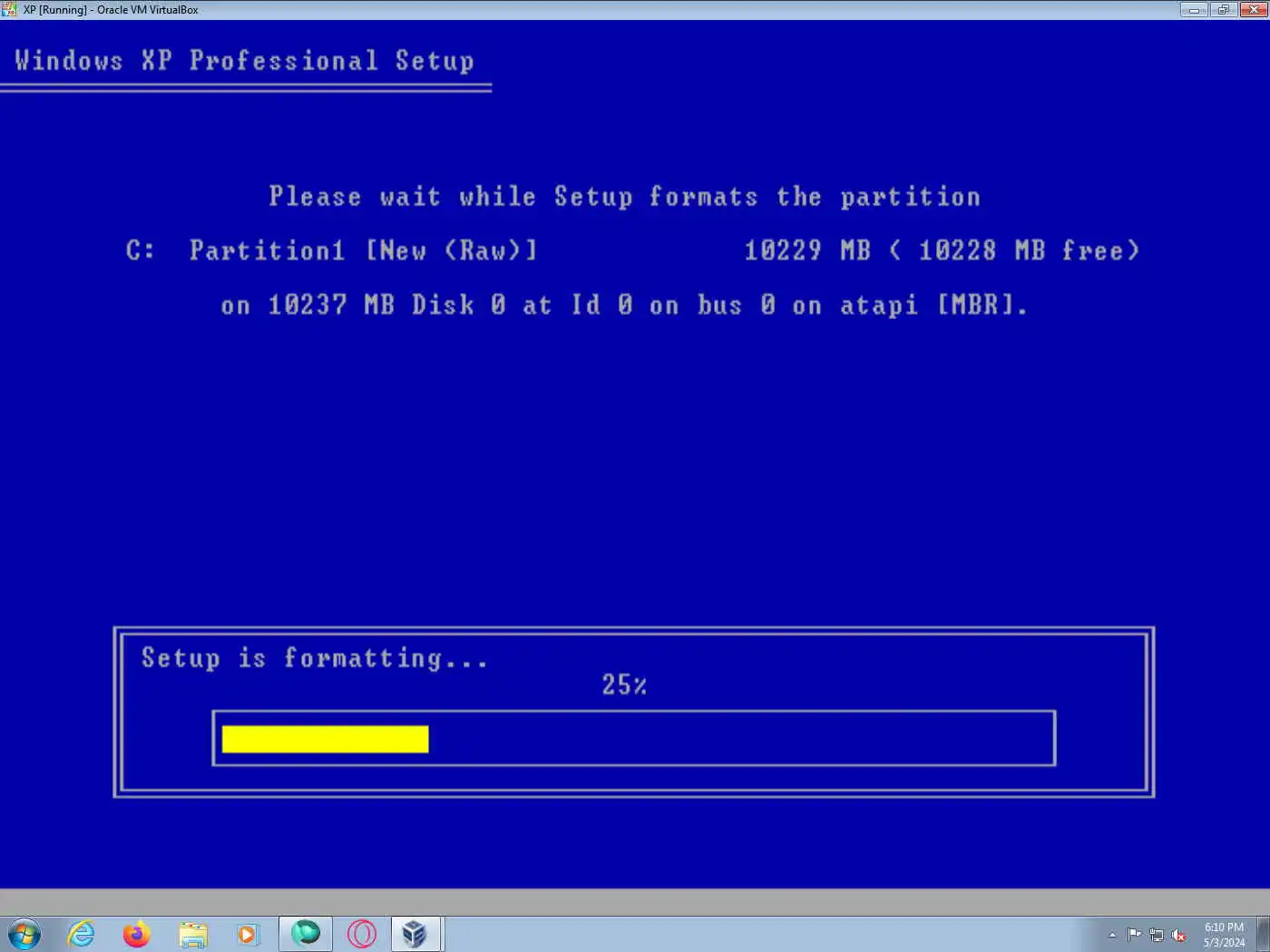Open the Opera browser taskbar icon
The height and width of the screenshot is (952, 1270).
coord(362,934)
